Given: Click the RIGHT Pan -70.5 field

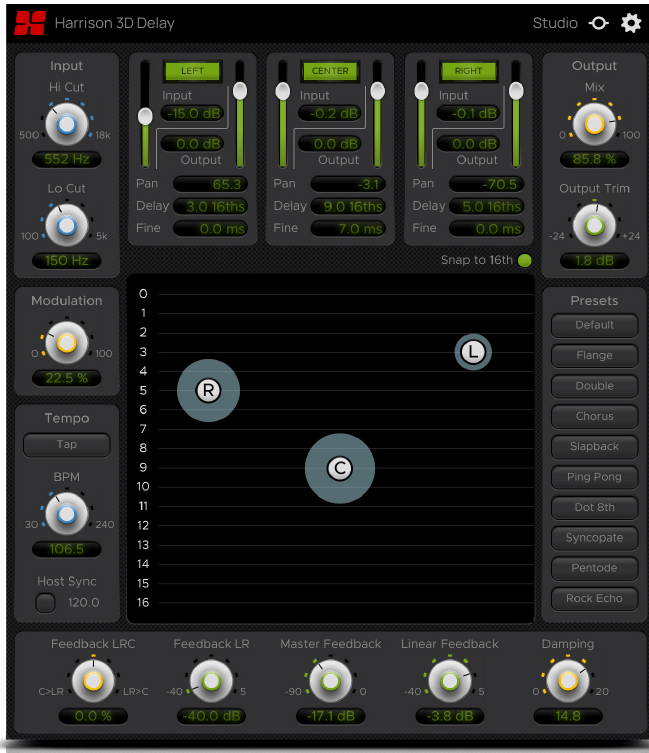Looking at the screenshot, I should tap(486, 184).
